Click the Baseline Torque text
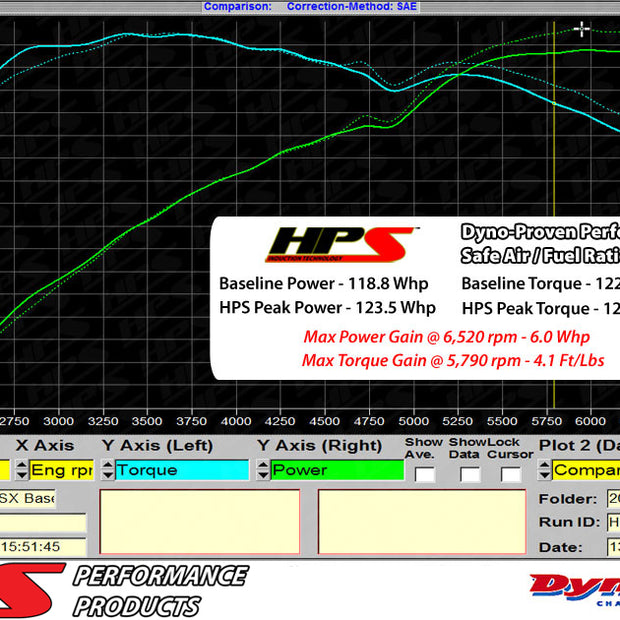 (541, 284)
